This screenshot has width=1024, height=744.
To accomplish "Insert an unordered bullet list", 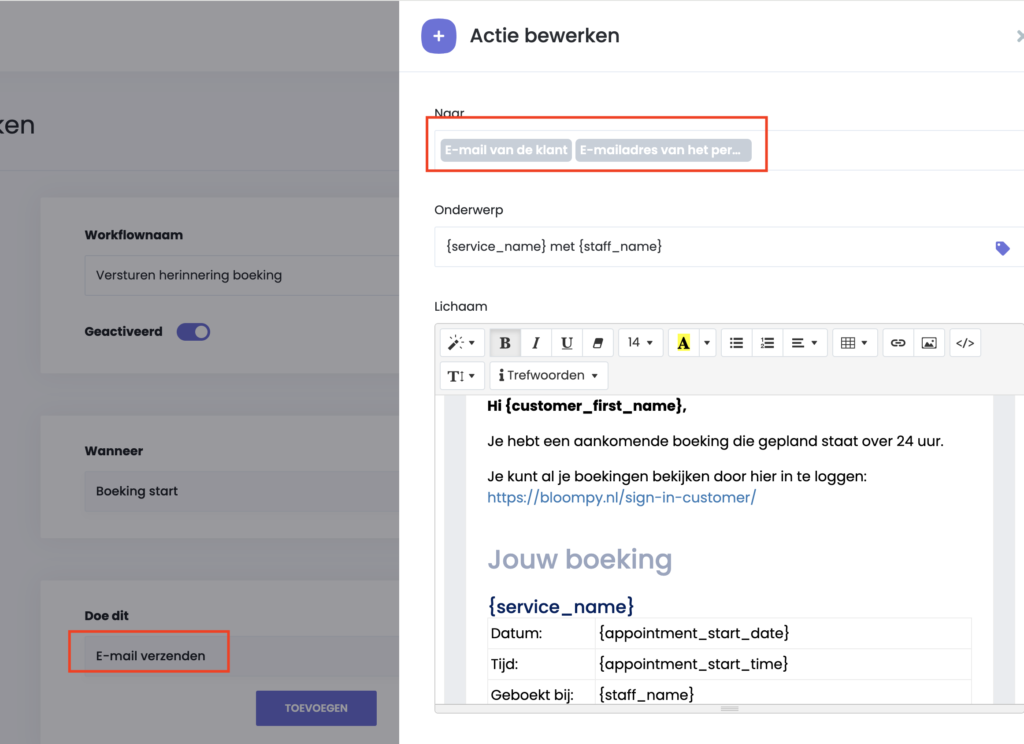I will [x=736, y=343].
